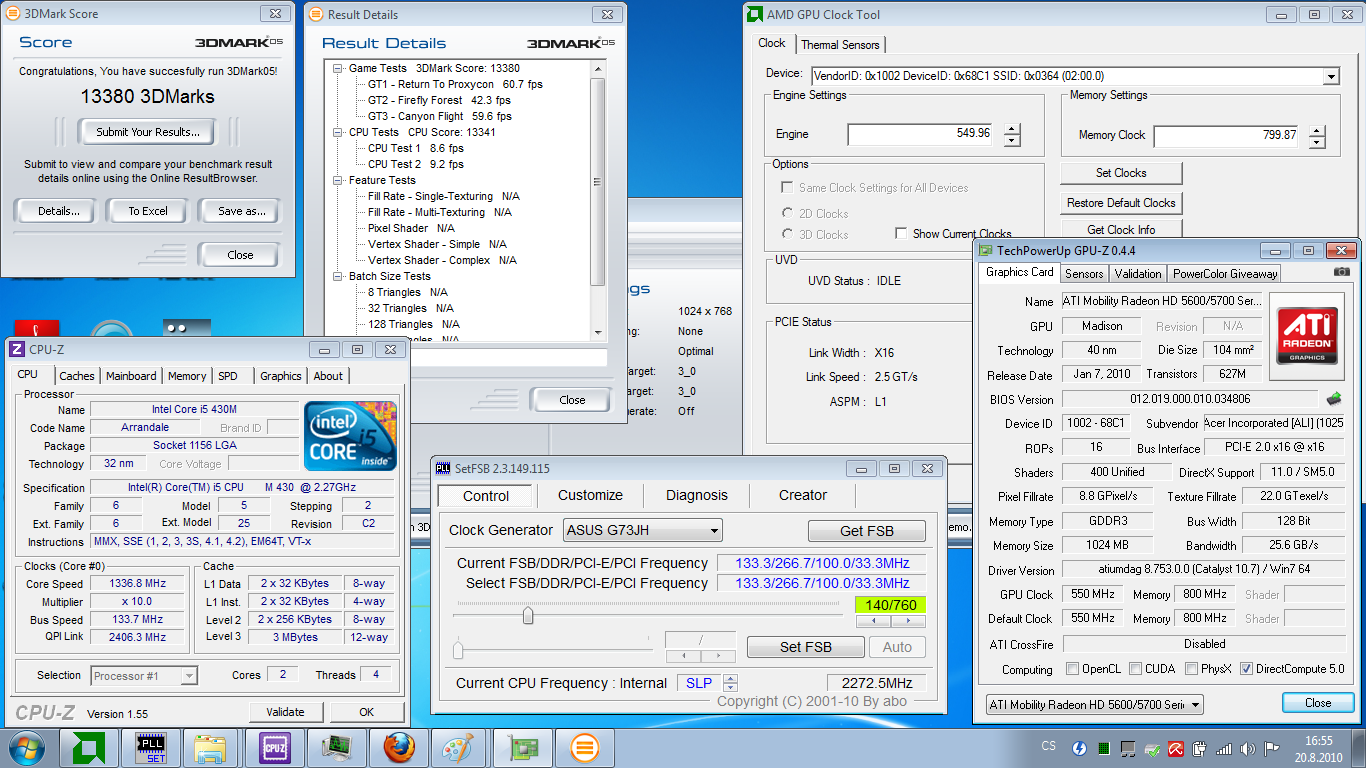Open Windows Explorer from the taskbar
The height and width of the screenshot is (768, 1366).
pos(211,747)
